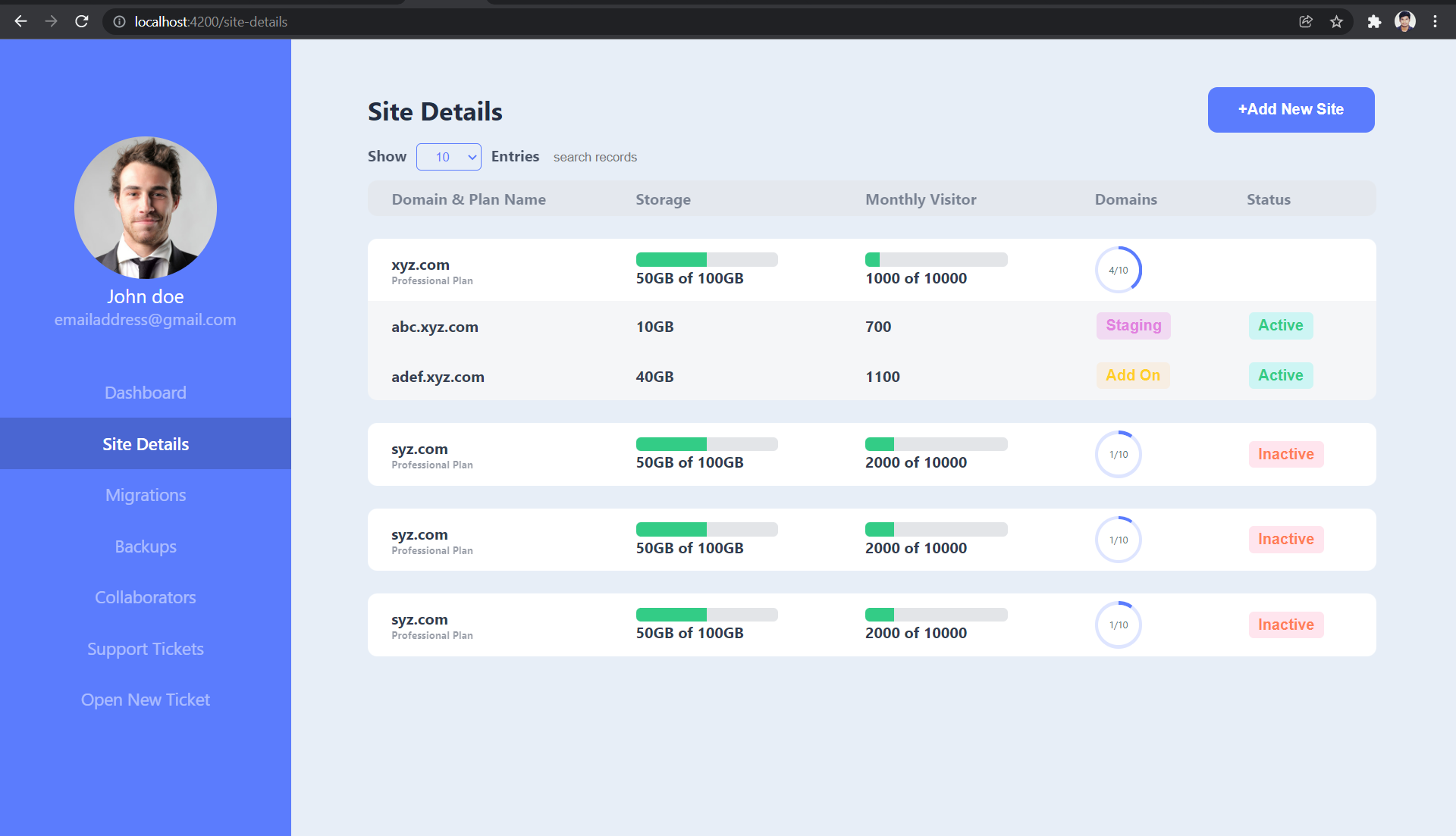The image size is (1456, 836).
Task: Open the browser three-dot overflow menu
Action: 1436,21
